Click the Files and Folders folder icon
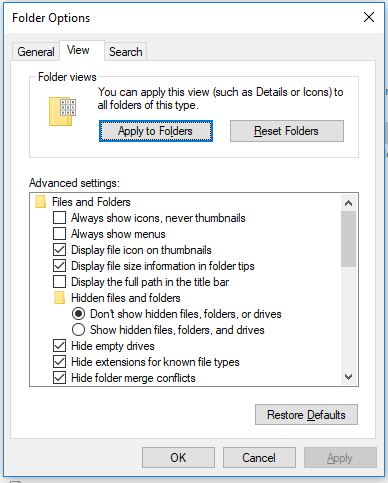Viewport: 388px width, 483px height. (x=40, y=202)
